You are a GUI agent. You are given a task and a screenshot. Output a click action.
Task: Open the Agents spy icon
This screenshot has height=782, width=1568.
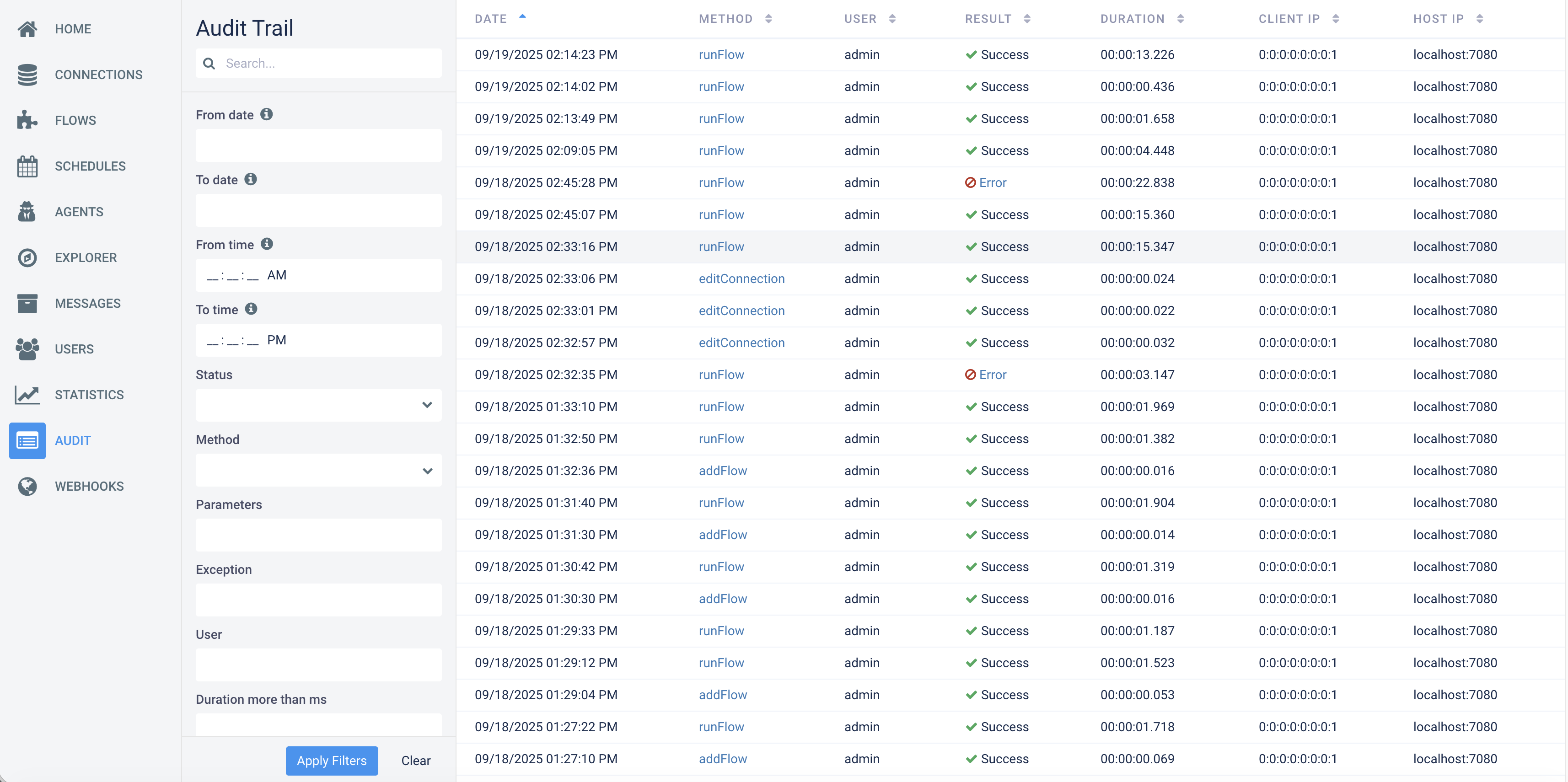point(27,211)
